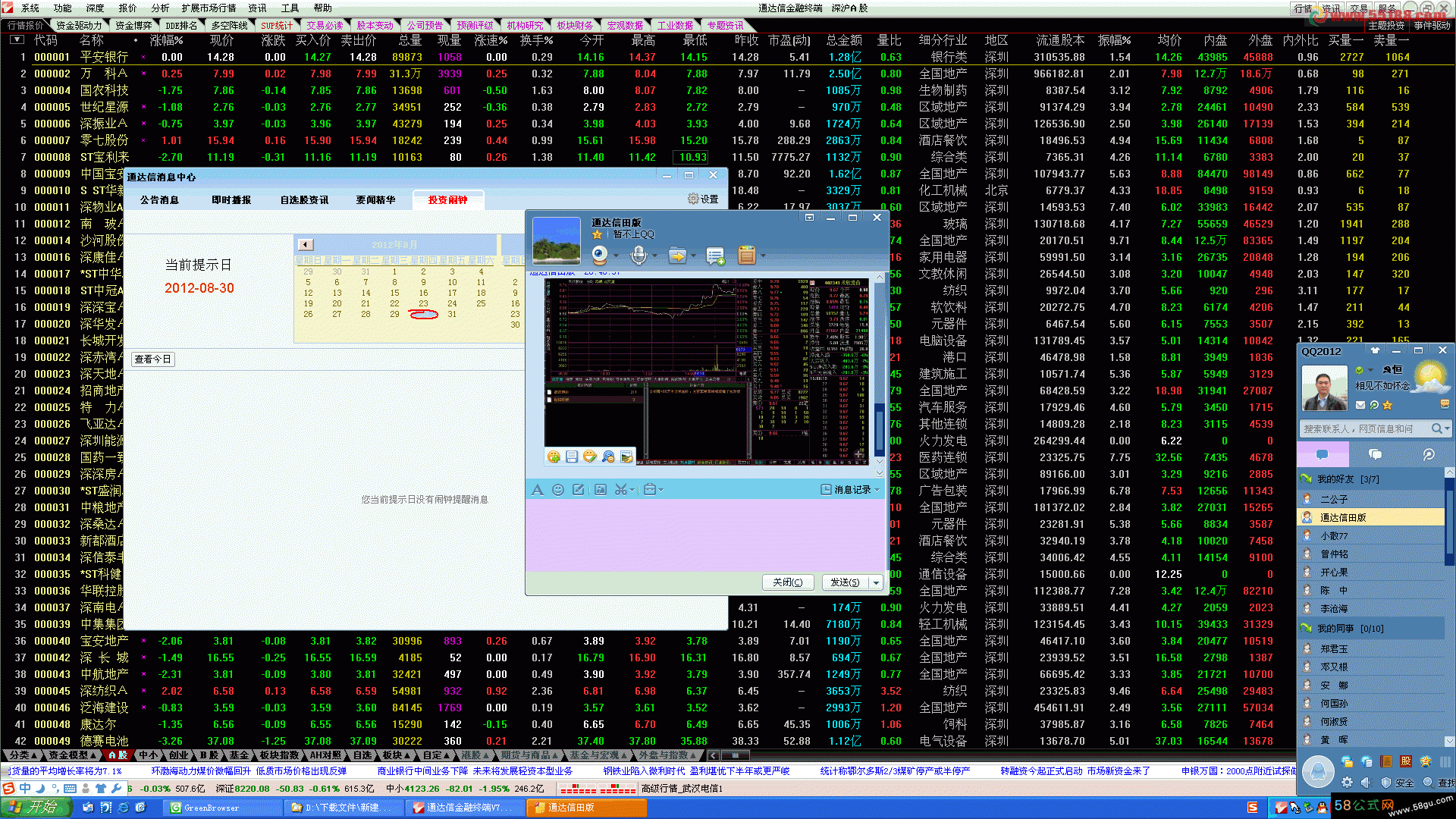Expand voice call options arrow
Screen dimensions: 1456x819
coord(654,256)
